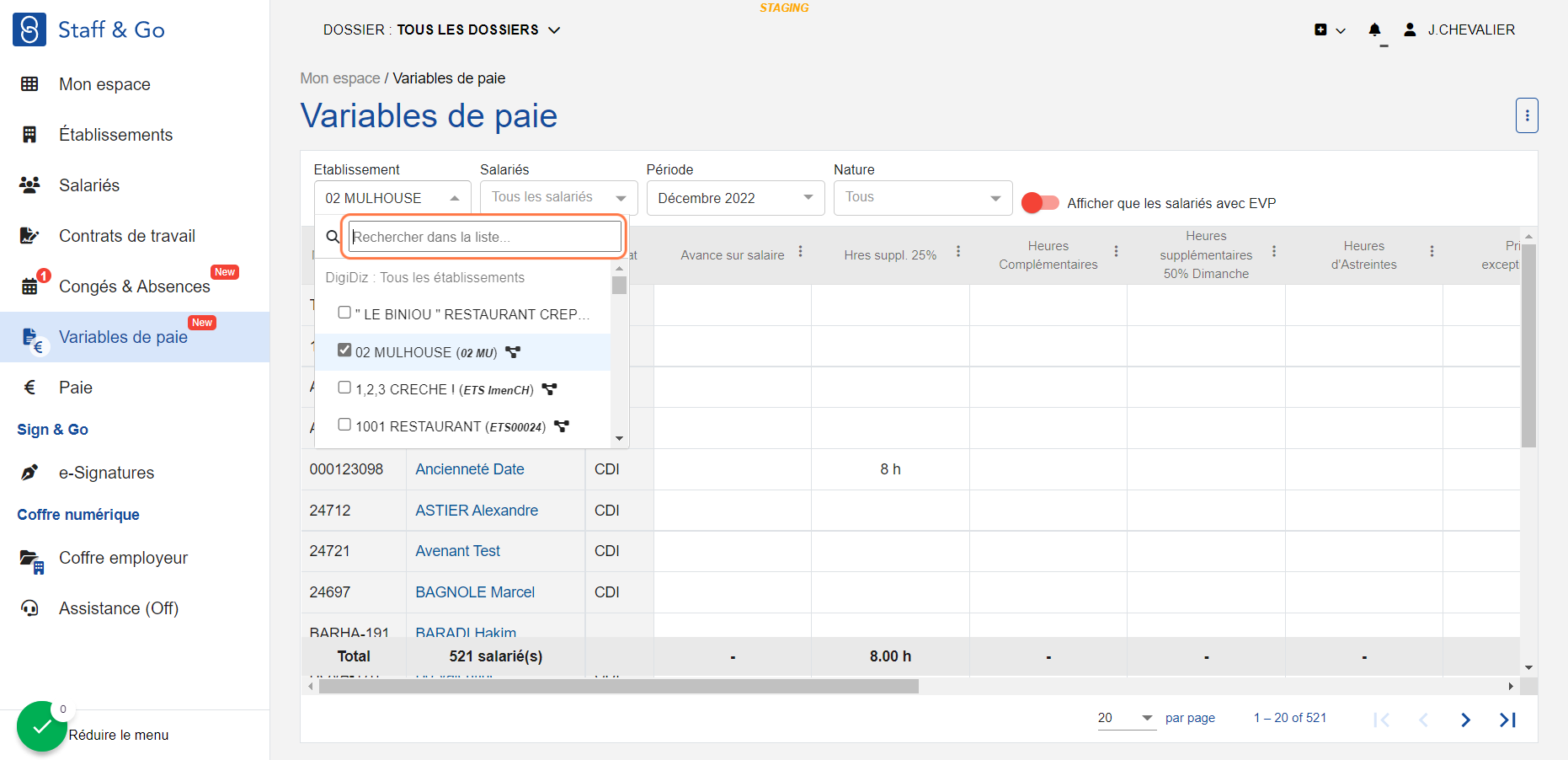Check LE BINIOU RESTAURANT checkbox
The height and width of the screenshot is (760, 1568).
[344, 313]
